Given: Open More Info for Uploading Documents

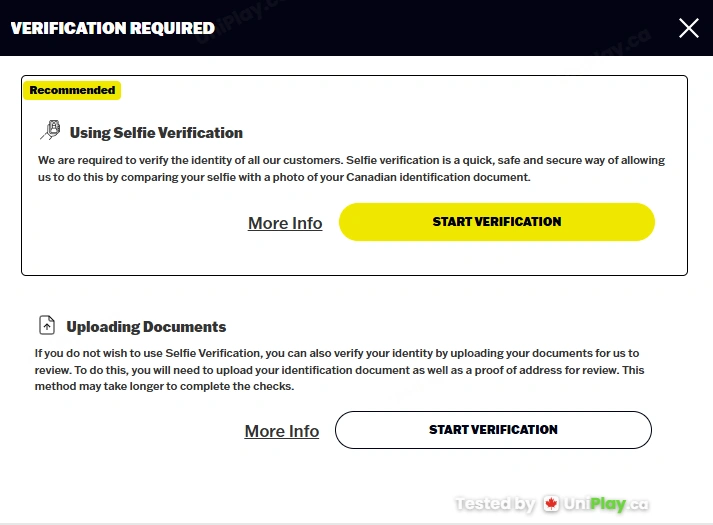Looking at the screenshot, I should pyautogui.click(x=282, y=431).
